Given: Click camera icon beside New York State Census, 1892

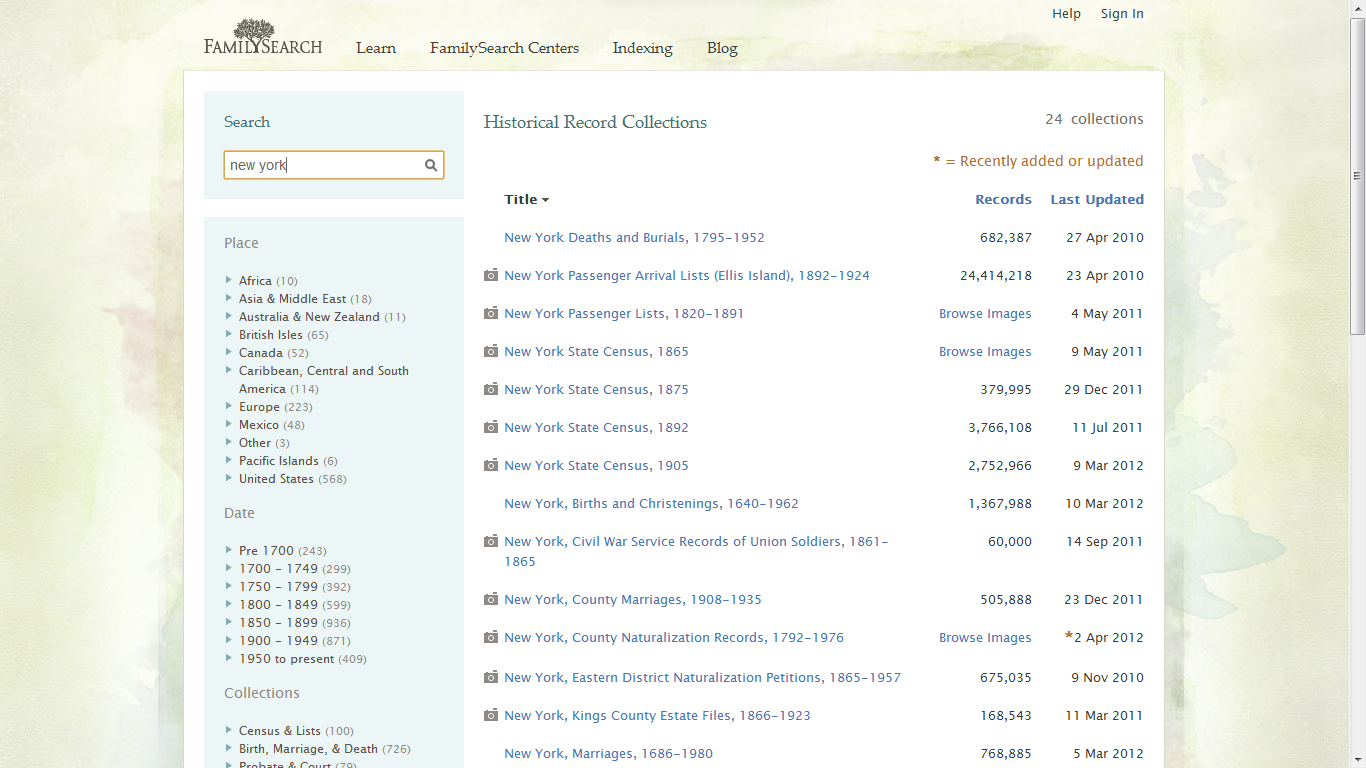Looking at the screenshot, I should pos(491,427).
